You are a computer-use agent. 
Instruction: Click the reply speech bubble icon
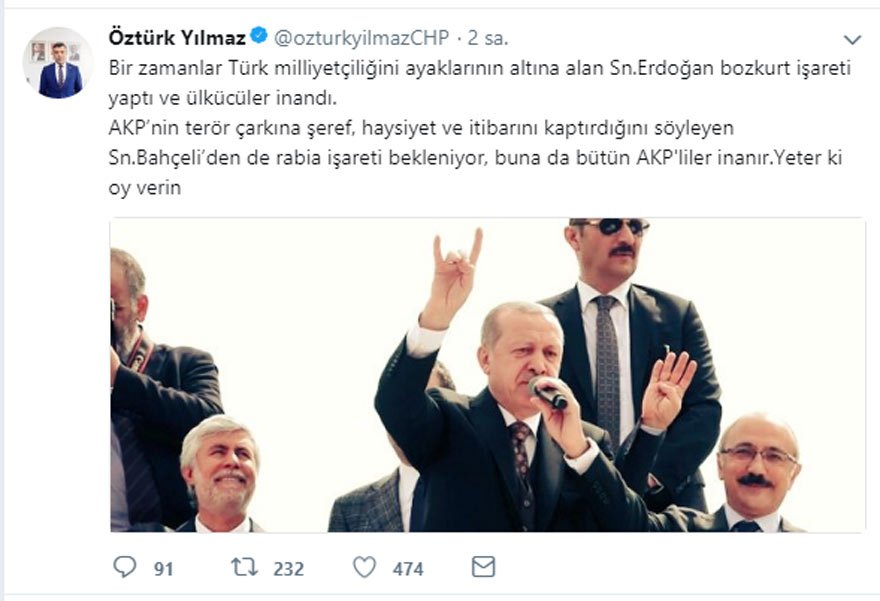coord(125,567)
